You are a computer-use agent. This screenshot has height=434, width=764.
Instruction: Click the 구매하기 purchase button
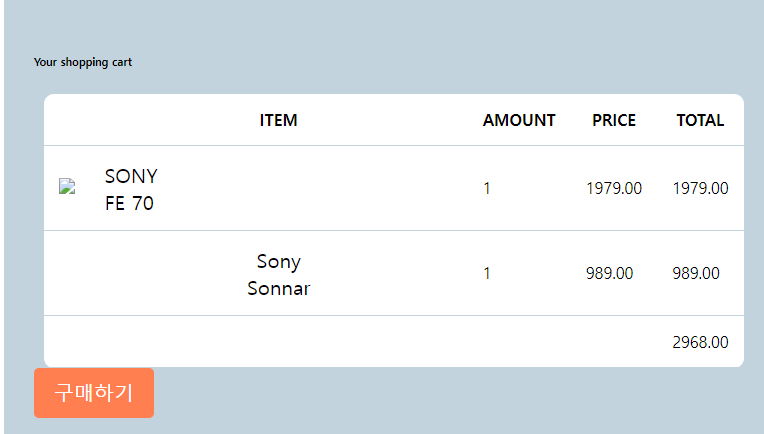(x=94, y=393)
